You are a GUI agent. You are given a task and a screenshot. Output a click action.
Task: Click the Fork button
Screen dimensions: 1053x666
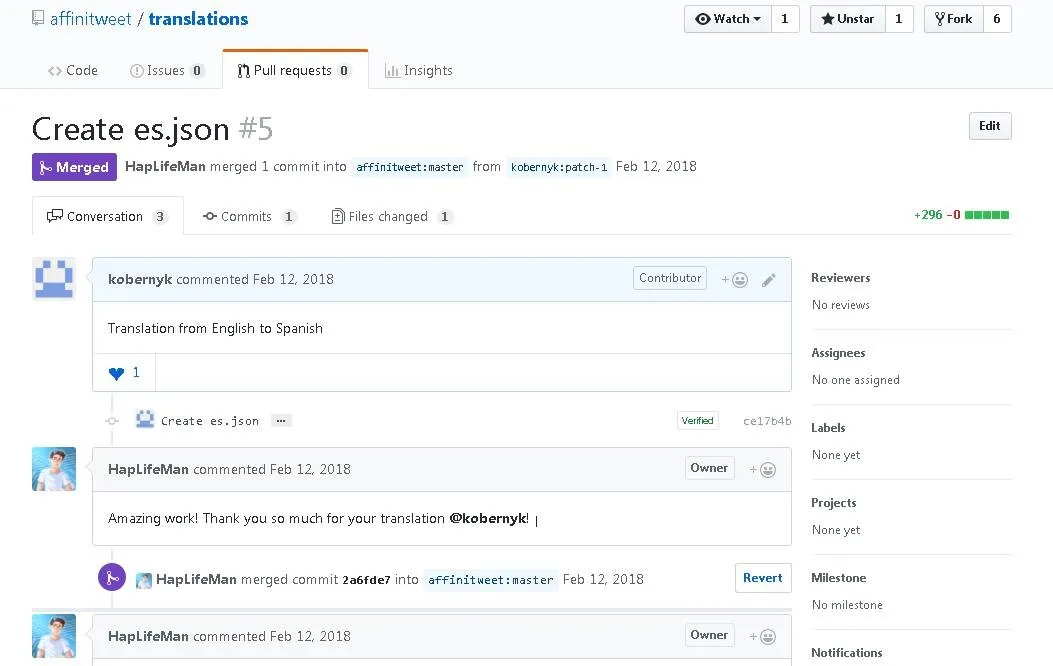pyautogui.click(x=954, y=19)
